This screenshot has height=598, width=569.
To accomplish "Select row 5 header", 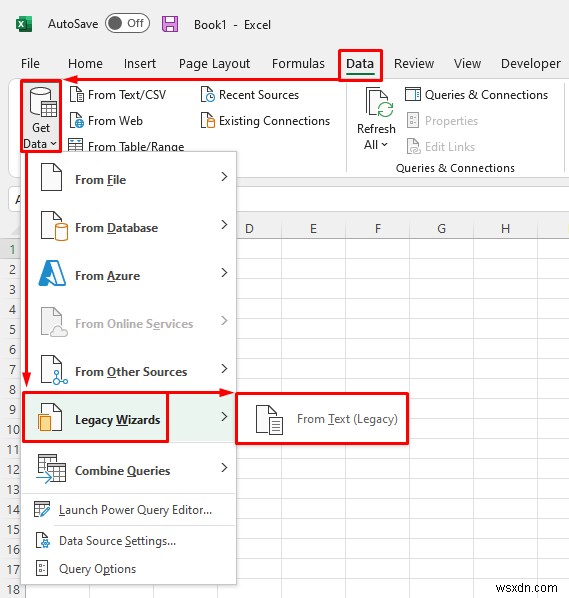I will click(12, 329).
